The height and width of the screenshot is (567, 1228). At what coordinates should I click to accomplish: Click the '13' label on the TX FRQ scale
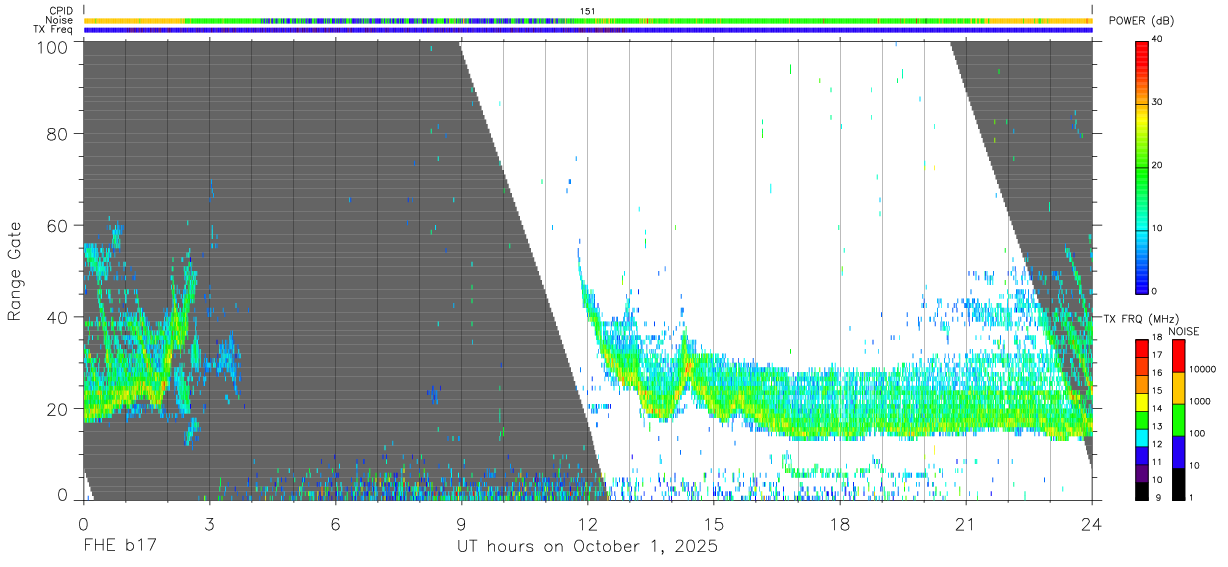coord(1157,426)
